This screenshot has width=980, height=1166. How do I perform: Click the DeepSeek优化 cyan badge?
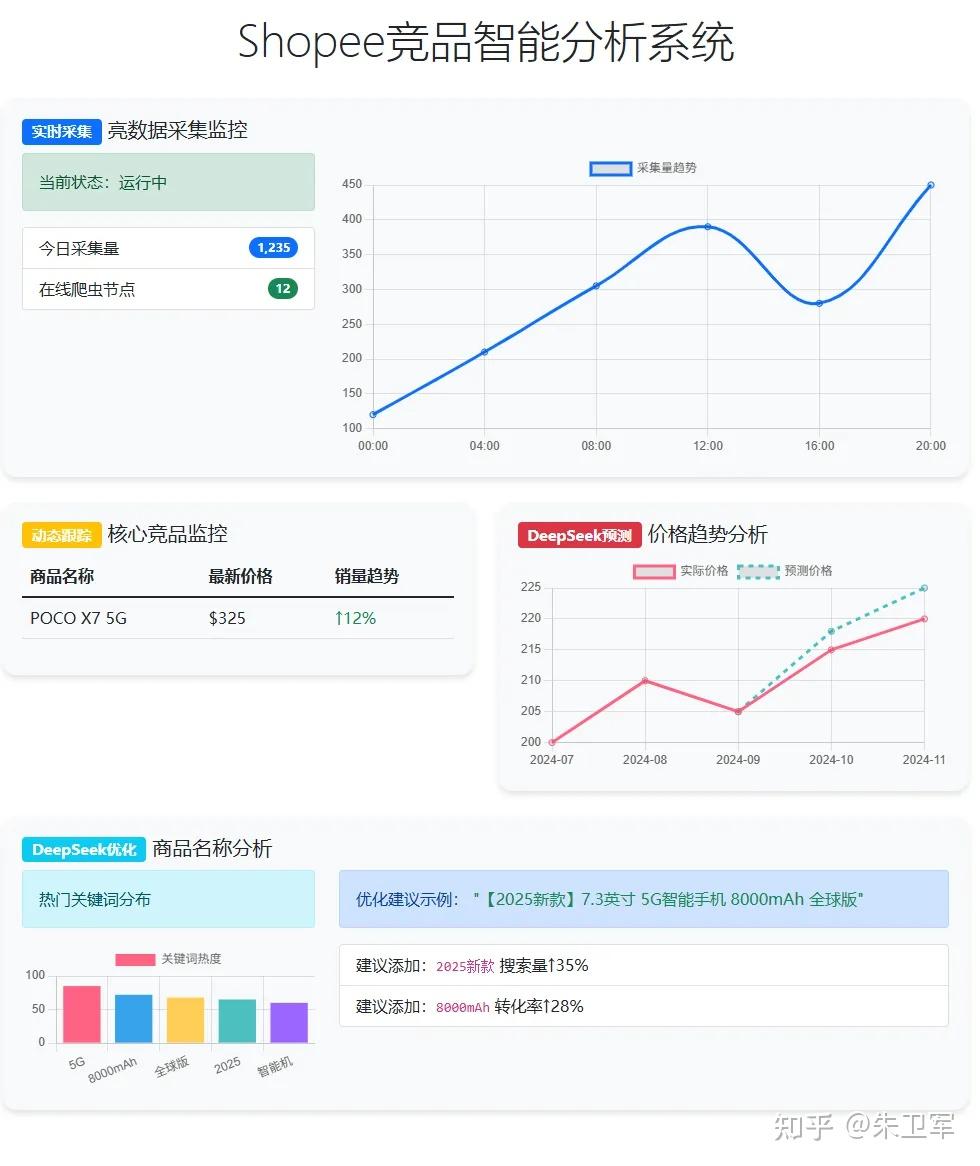[84, 849]
